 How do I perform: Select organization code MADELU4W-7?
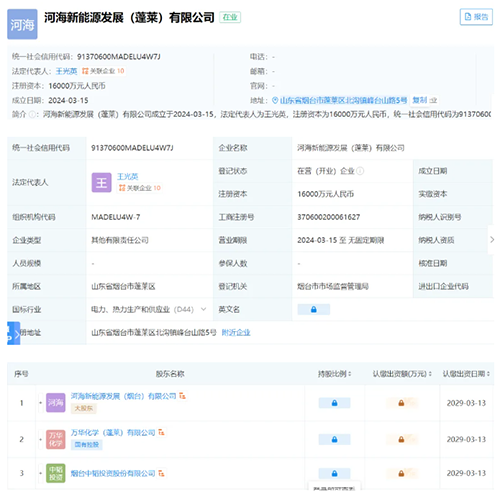pyautogui.click(x=116, y=217)
